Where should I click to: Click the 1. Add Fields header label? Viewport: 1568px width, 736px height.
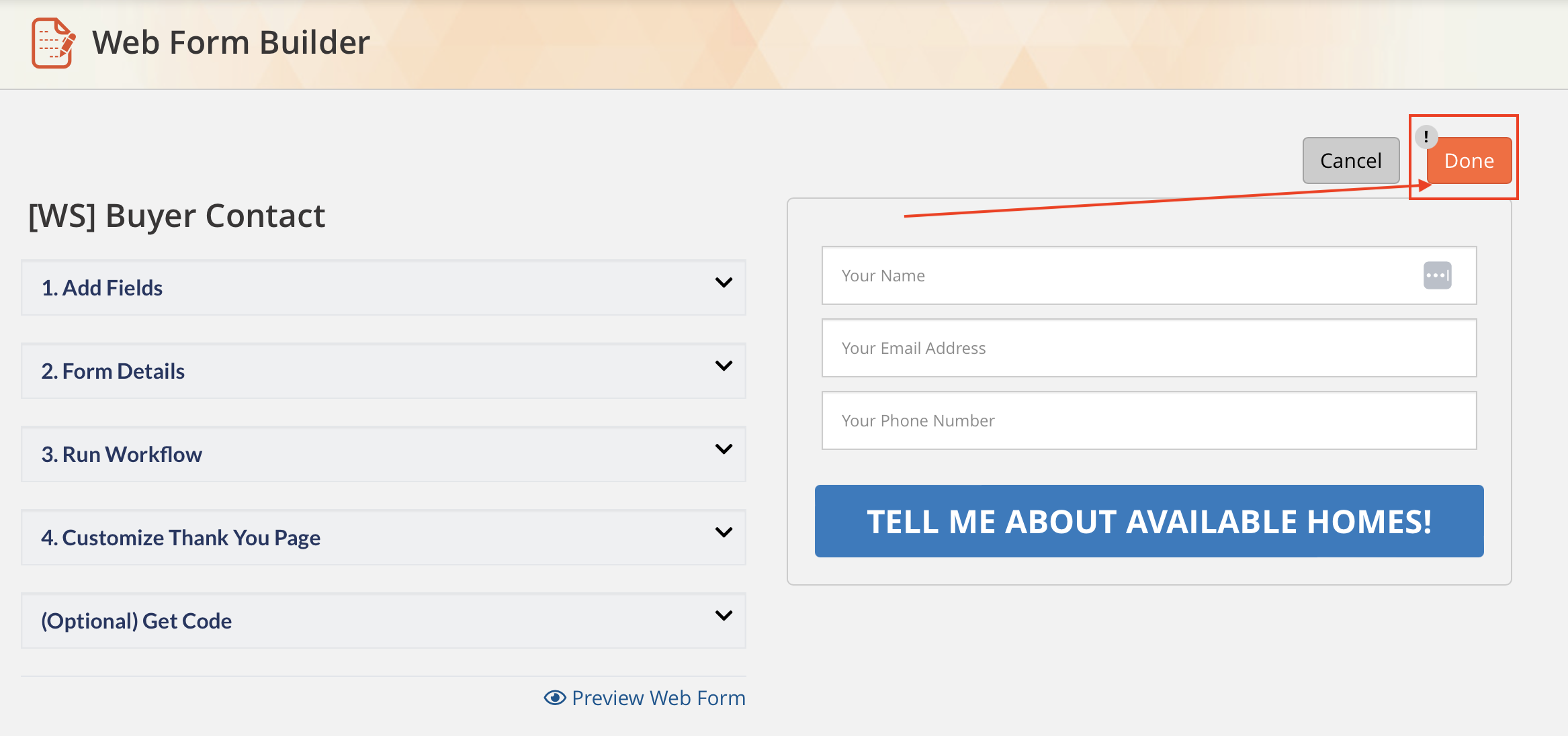pyautogui.click(x=102, y=287)
